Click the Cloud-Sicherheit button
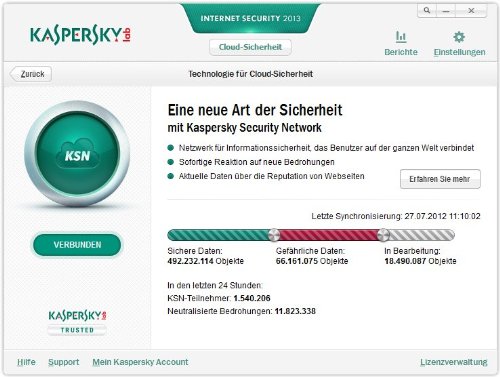This screenshot has height=377, width=500. [x=250, y=47]
